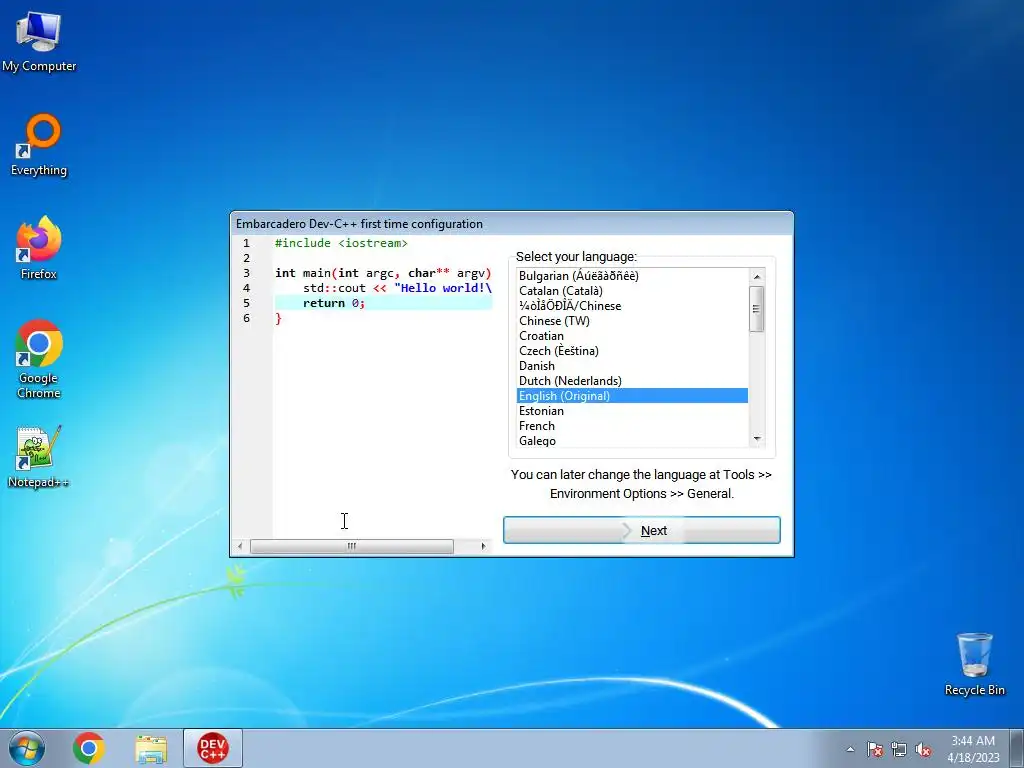
Task: Select Czech language
Action: 632,351
